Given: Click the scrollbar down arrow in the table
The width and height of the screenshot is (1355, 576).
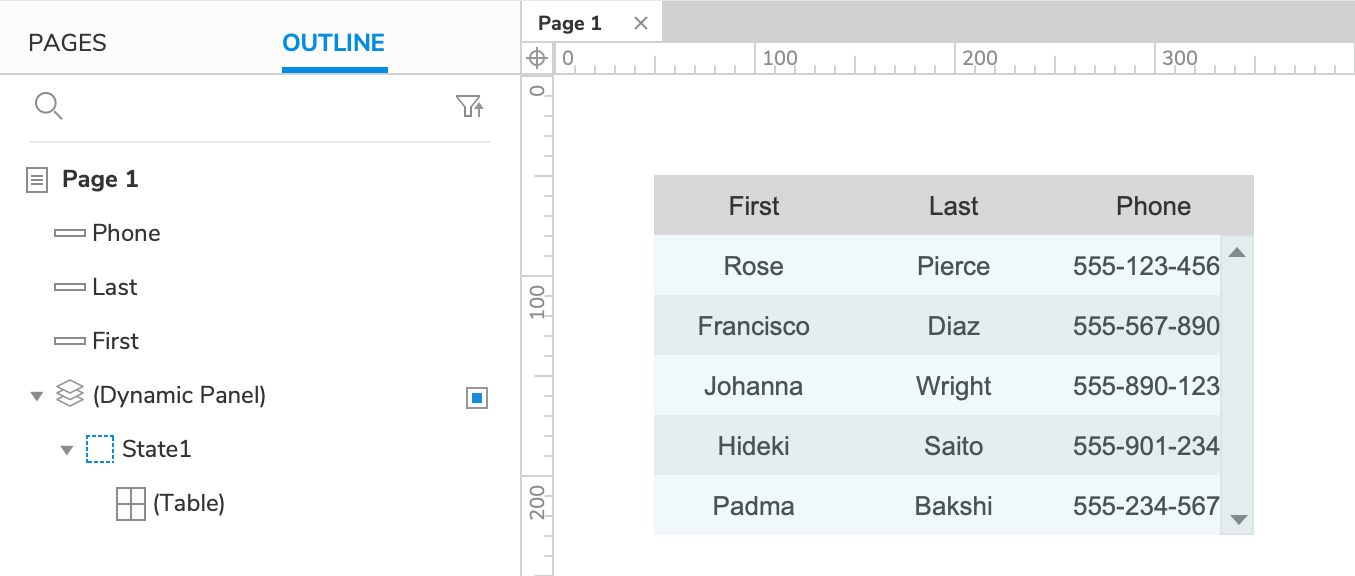Looking at the screenshot, I should (1237, 520).
